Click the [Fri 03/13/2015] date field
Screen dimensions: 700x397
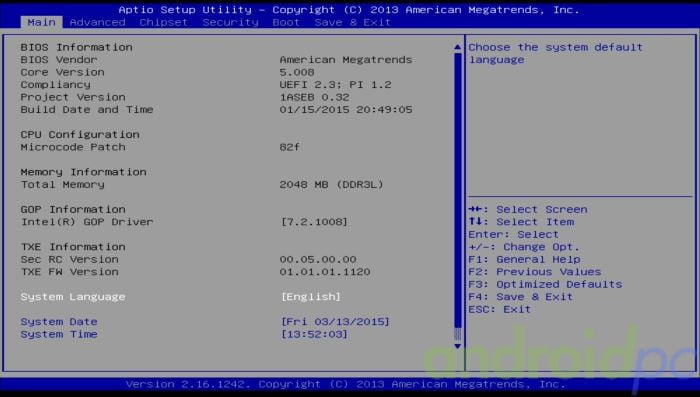[x=335, y=322]
